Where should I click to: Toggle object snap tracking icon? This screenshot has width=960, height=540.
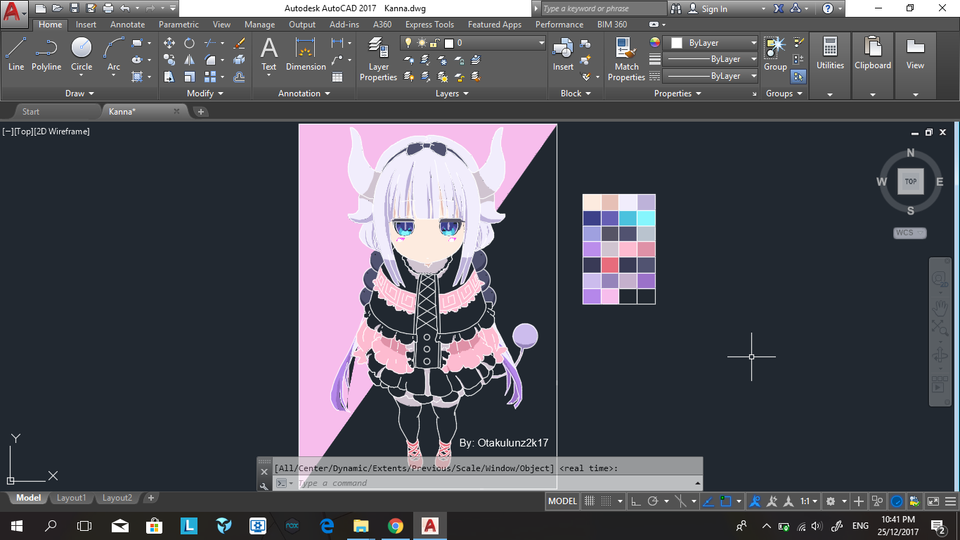point(708,501)
